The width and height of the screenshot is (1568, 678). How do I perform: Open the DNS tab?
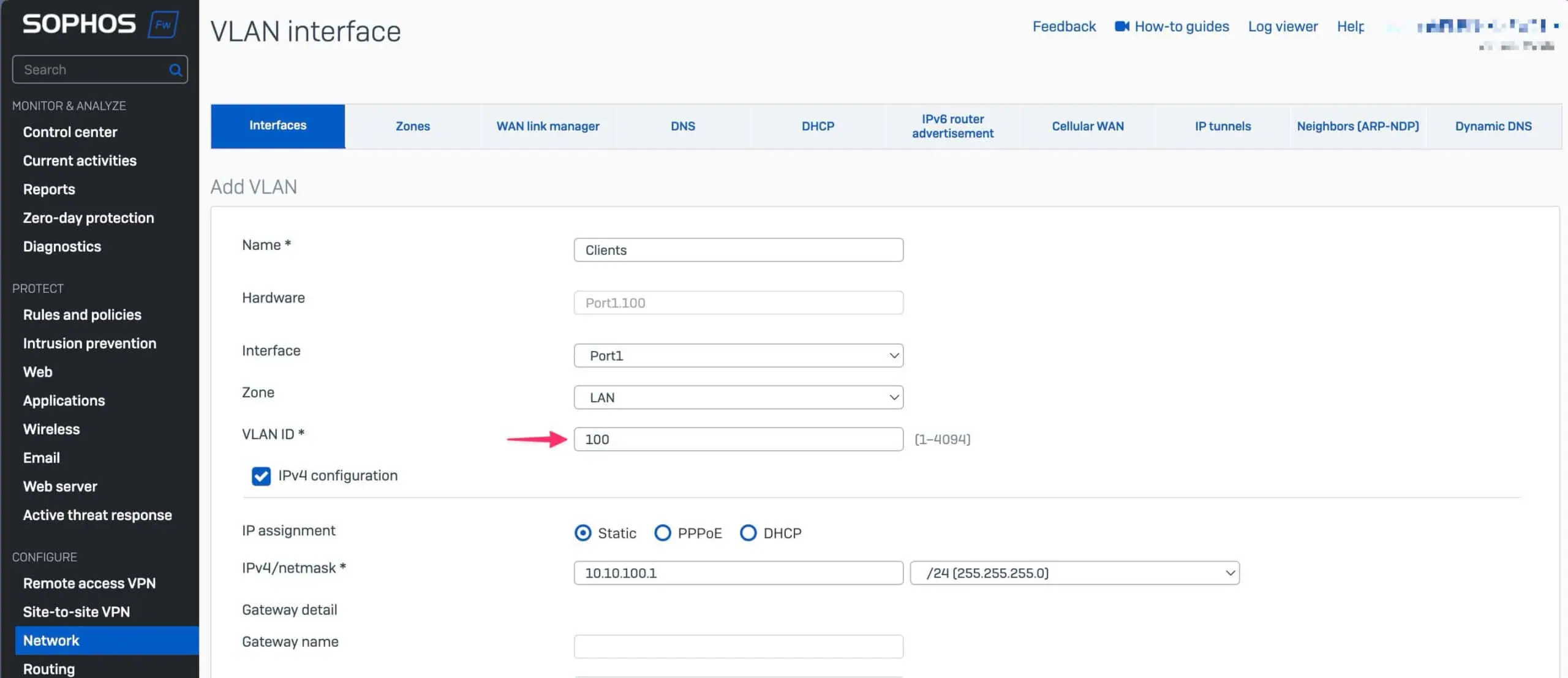pyautogui.click(x=683, y=126)
